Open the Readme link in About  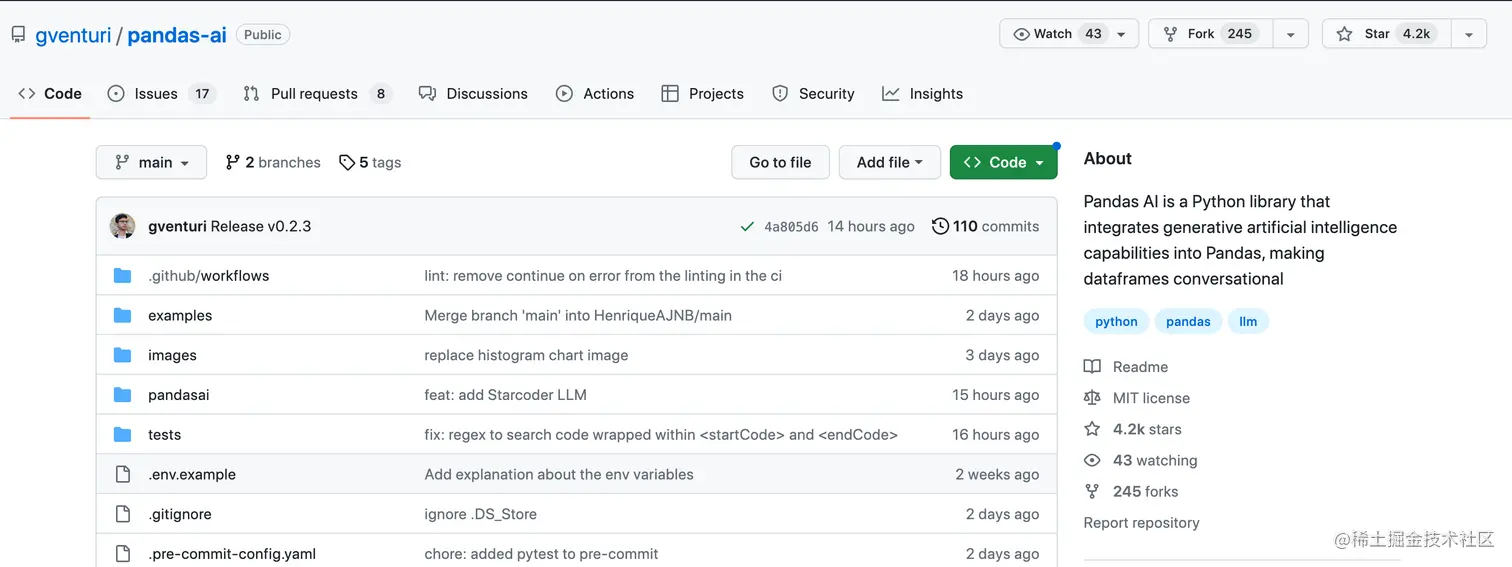pos(1126,367)
